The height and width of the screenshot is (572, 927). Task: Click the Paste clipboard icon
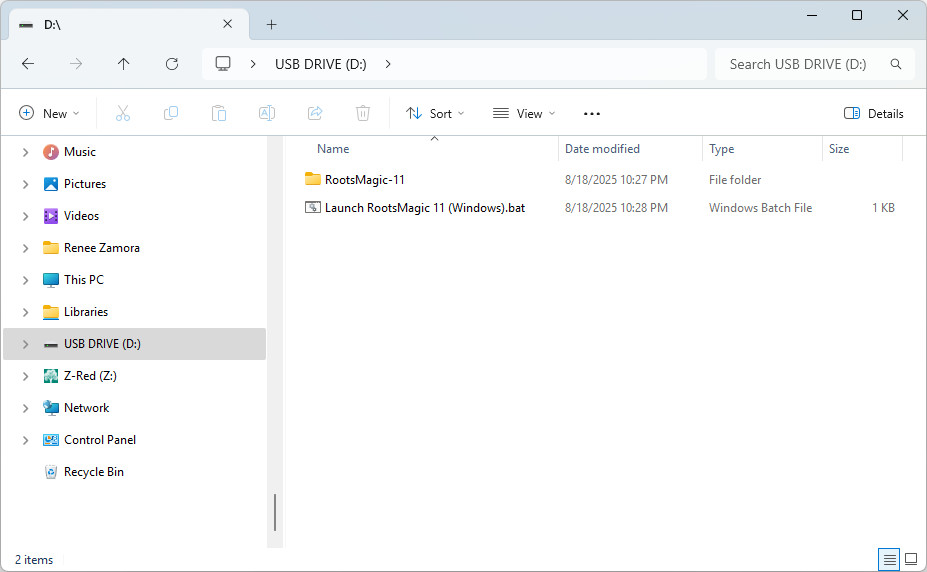pos(219,113)
